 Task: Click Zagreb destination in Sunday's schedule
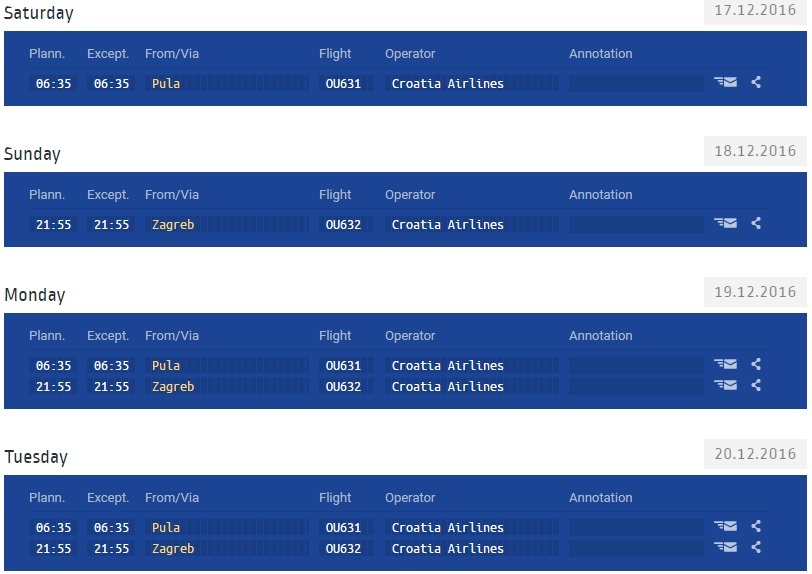173,225
